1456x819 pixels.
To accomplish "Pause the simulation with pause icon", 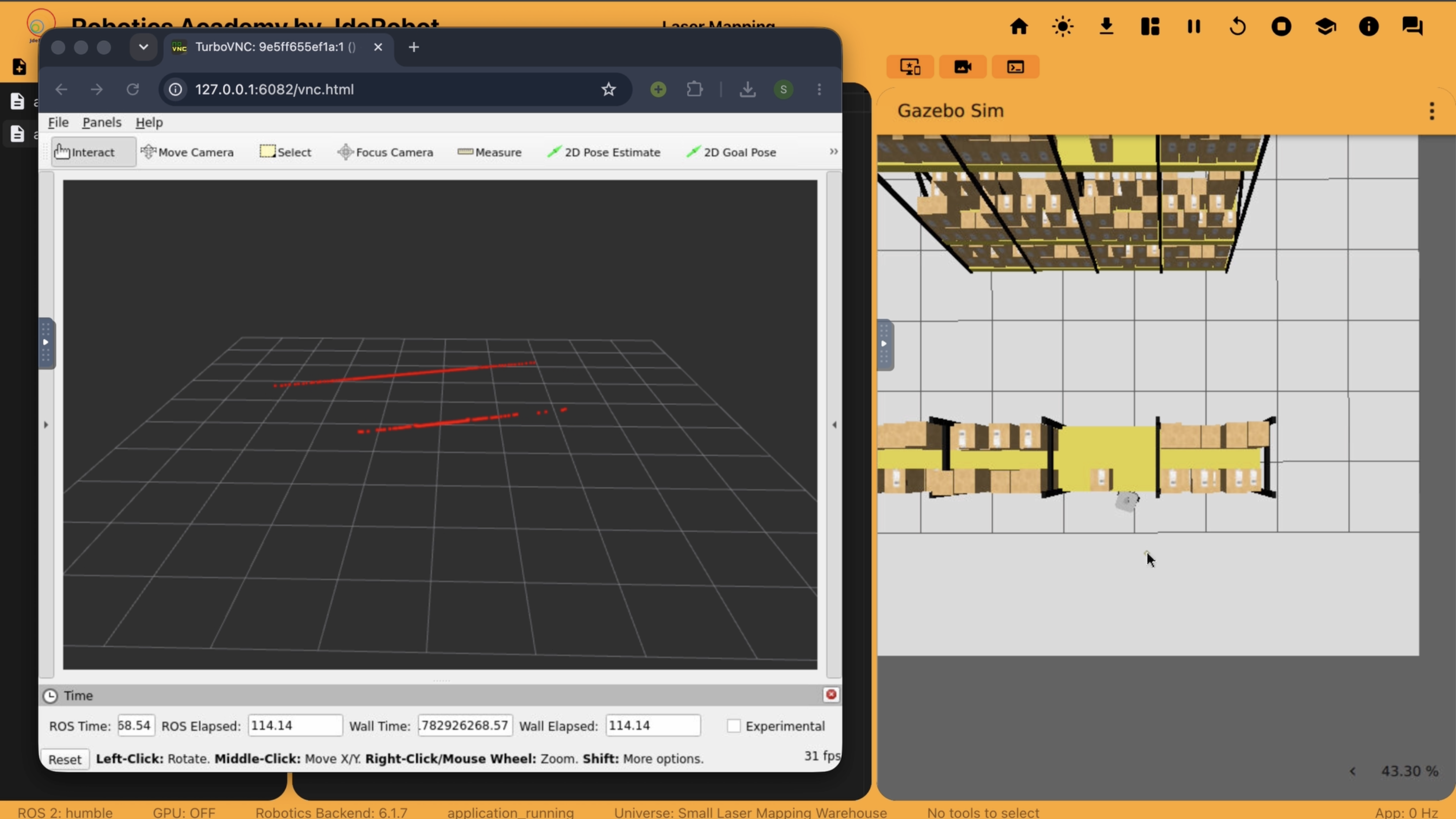I will click(x=1194, y=27).
